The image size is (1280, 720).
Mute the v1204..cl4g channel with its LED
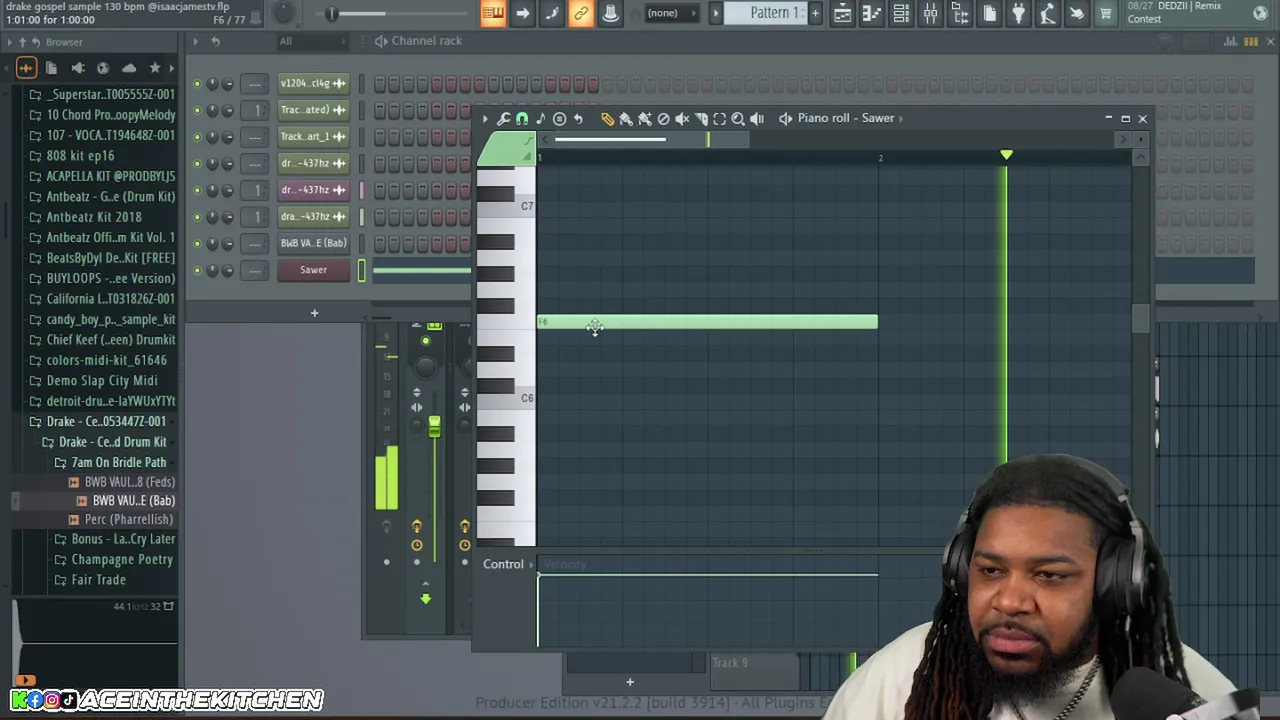tap(197, 84)
